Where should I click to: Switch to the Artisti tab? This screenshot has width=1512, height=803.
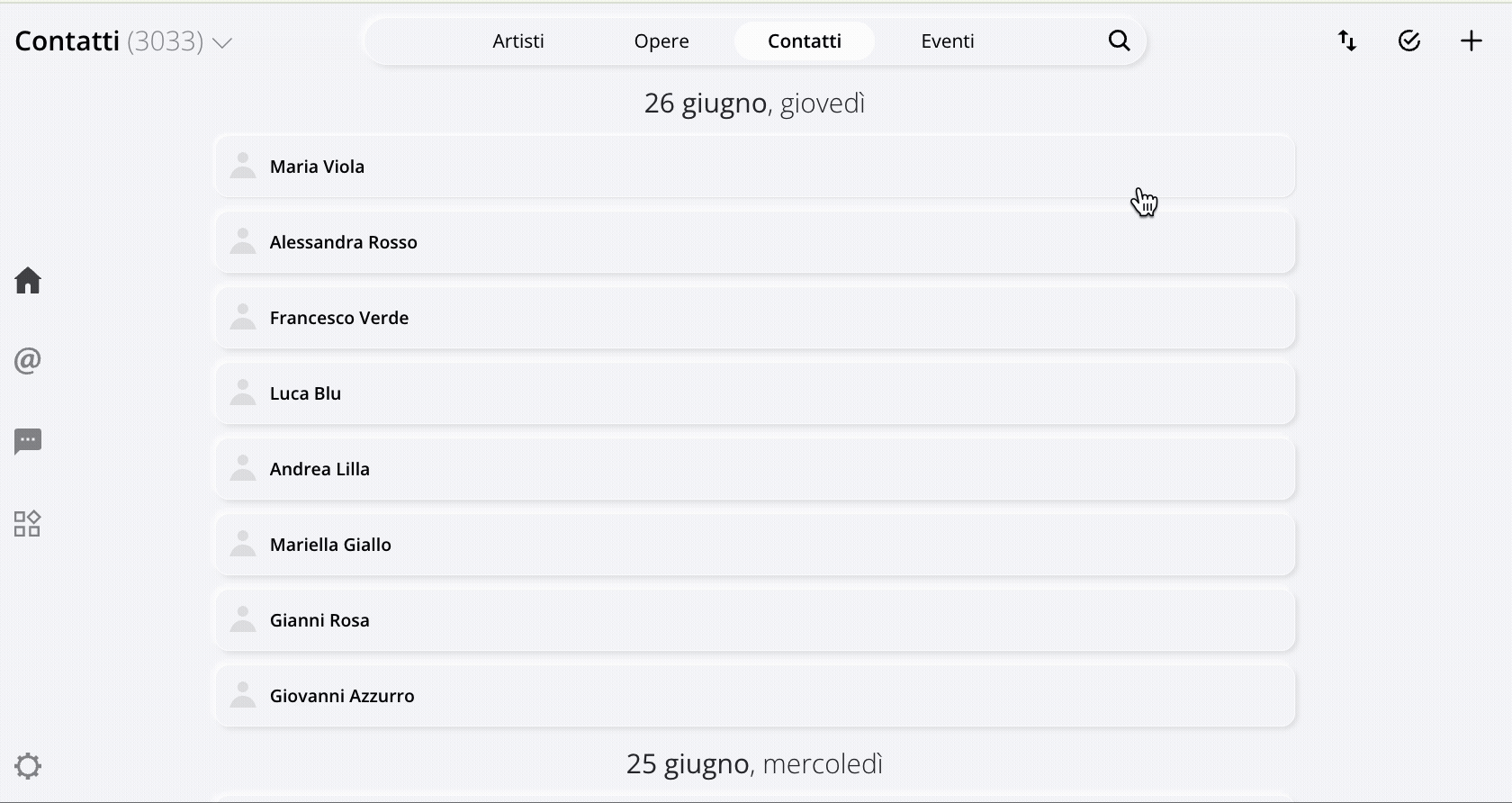click(x=518, y=41)
